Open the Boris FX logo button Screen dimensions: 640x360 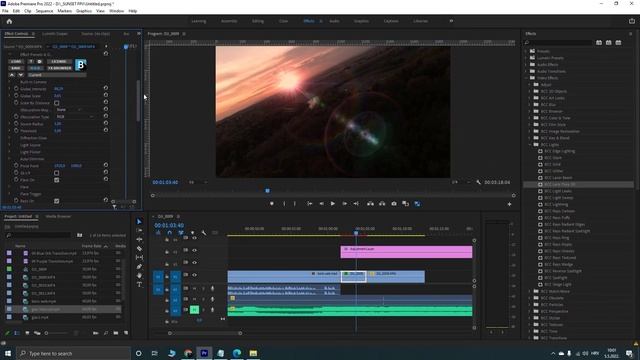click(x=80, y=64)
